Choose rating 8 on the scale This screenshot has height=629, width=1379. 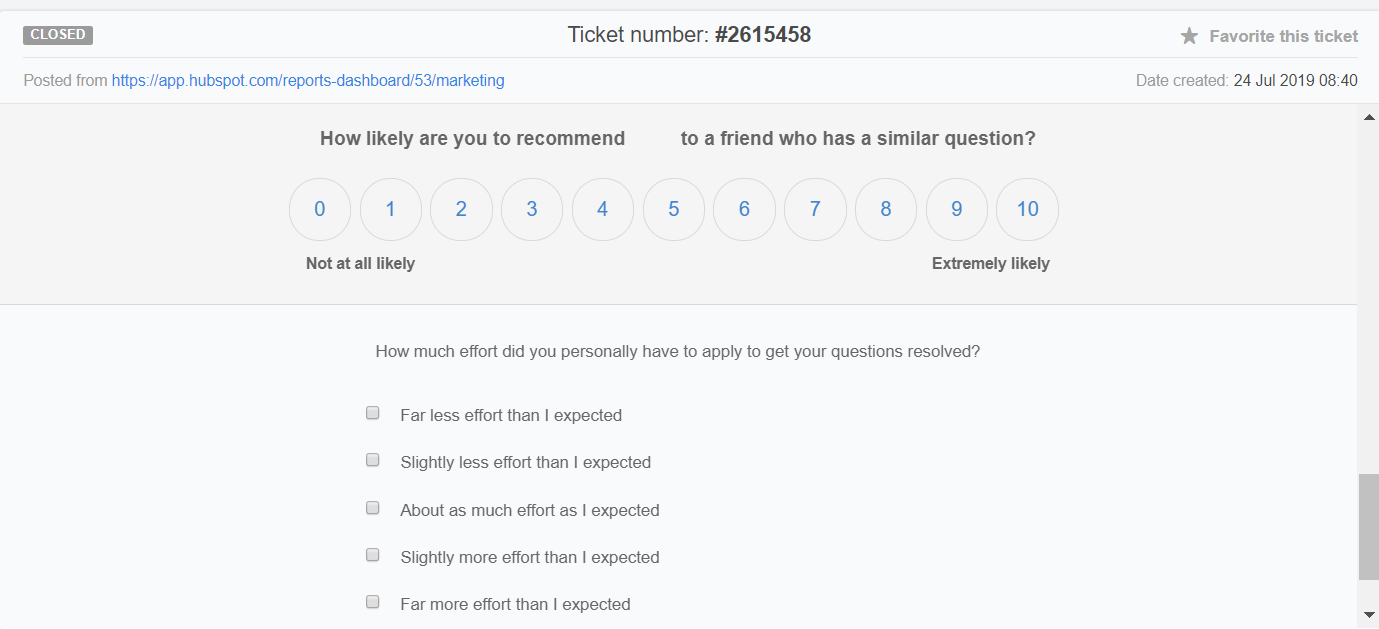click(x=886, y=209)
